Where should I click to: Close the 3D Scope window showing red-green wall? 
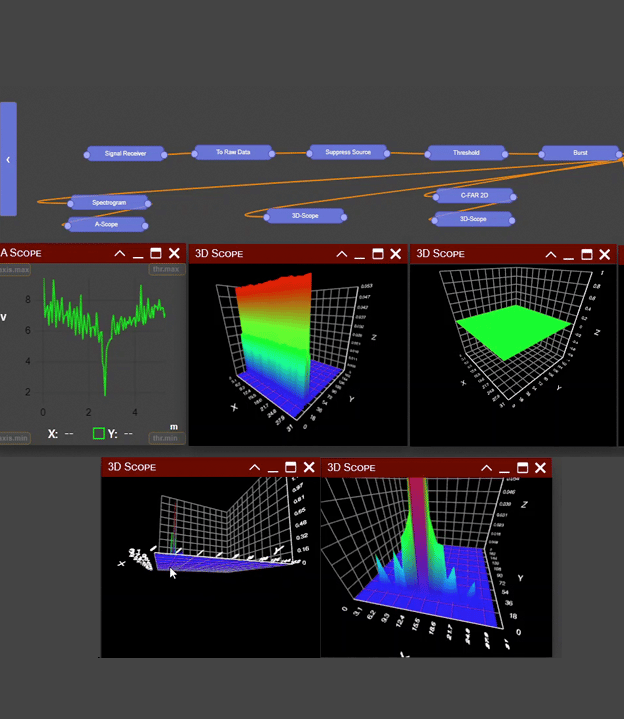click(x=396, y=254)
